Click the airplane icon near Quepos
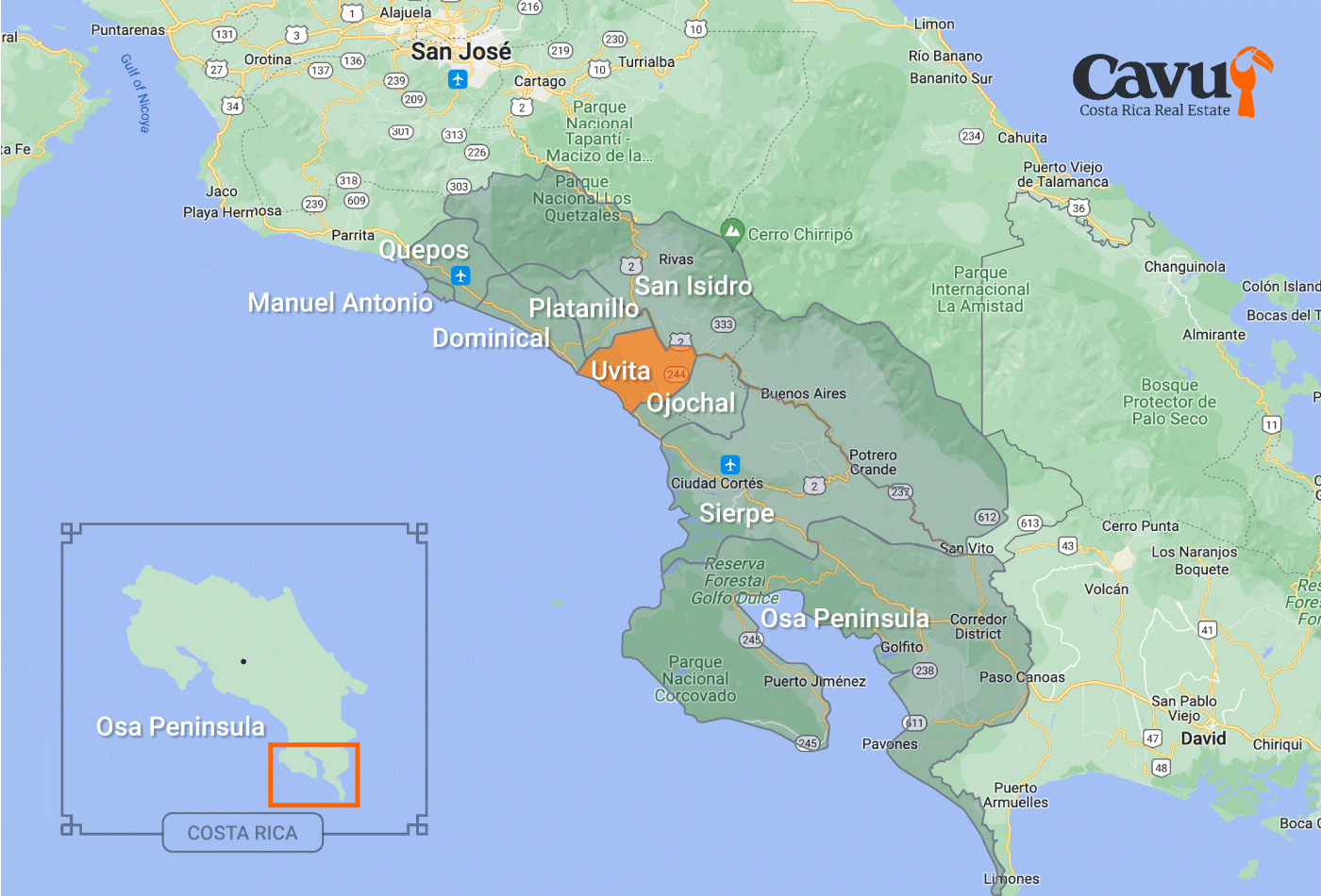 click(460, 276)
